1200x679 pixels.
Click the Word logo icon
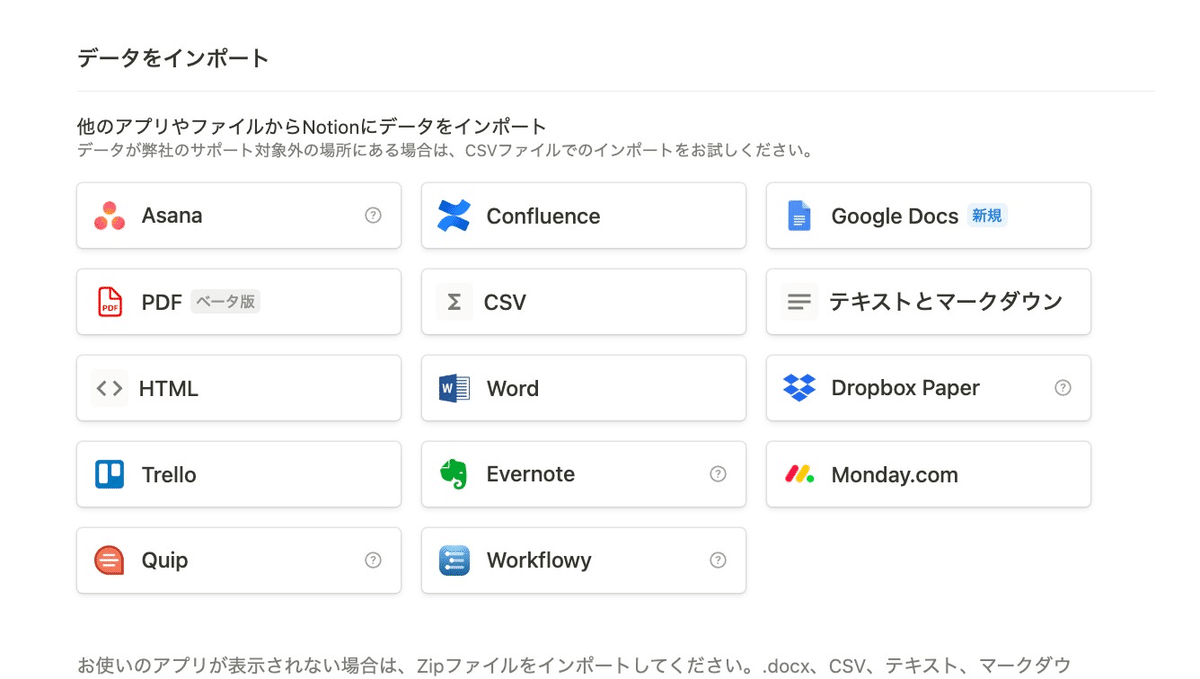[x=454, y=388]
